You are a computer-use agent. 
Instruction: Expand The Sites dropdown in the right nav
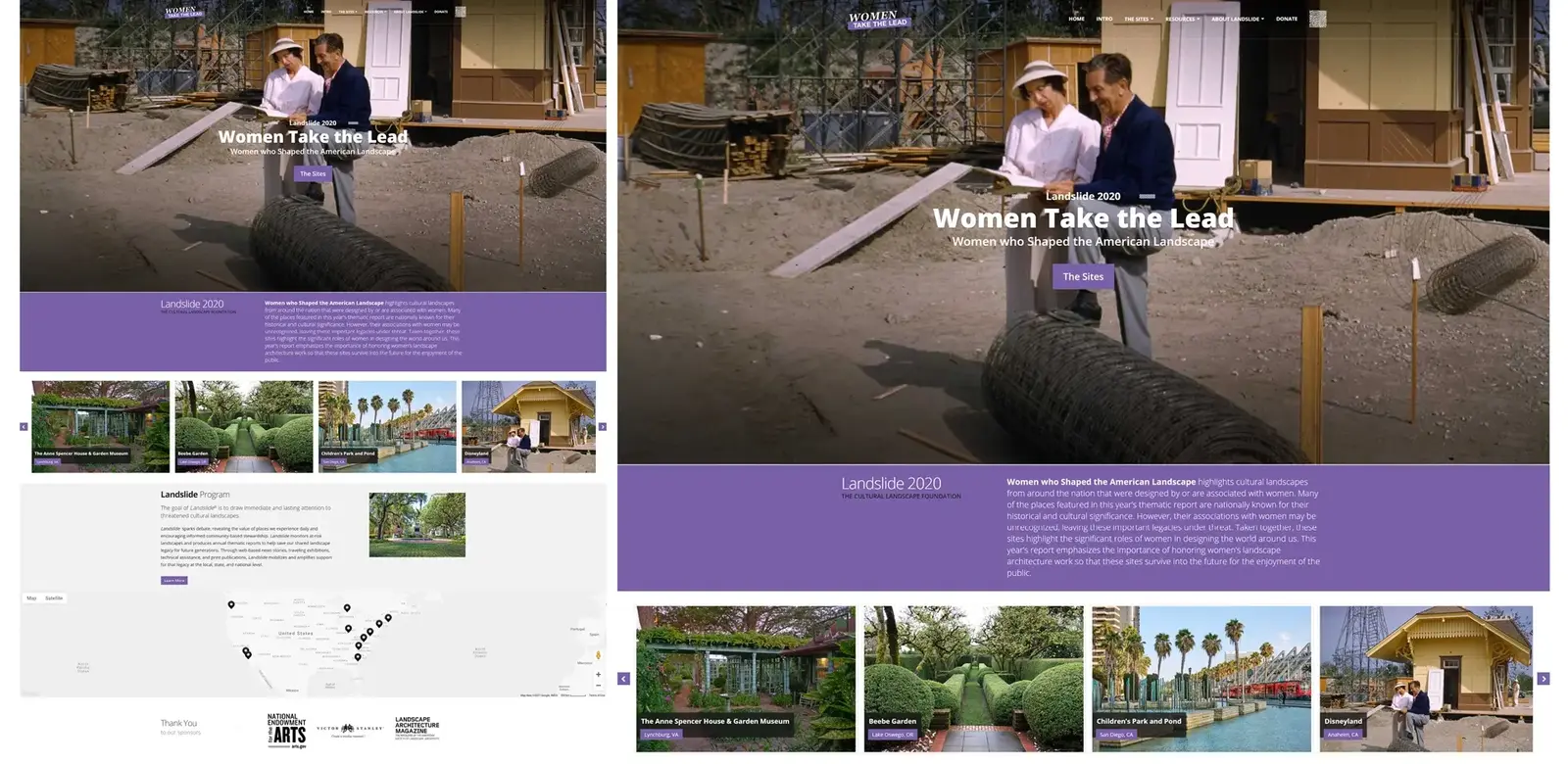pos(1138,19)
